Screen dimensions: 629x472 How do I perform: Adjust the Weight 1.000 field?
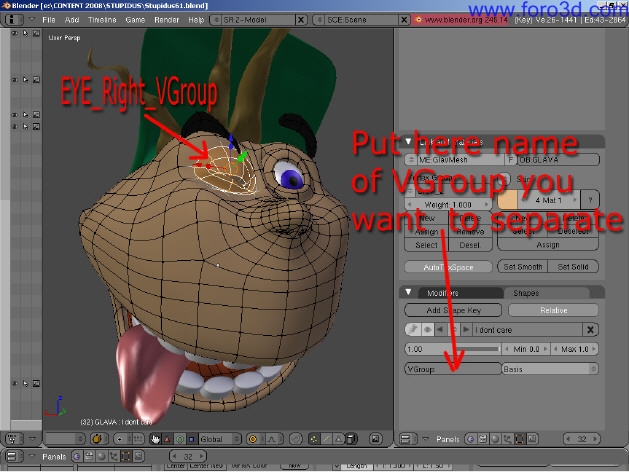click(448, 205)
